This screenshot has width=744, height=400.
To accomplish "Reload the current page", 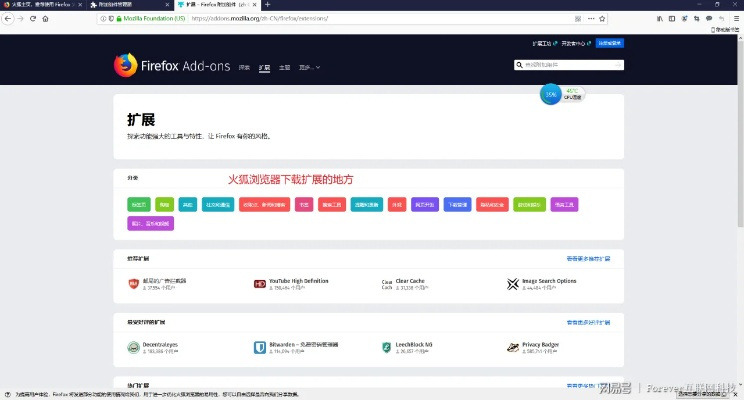I will (x=33, y=19).
